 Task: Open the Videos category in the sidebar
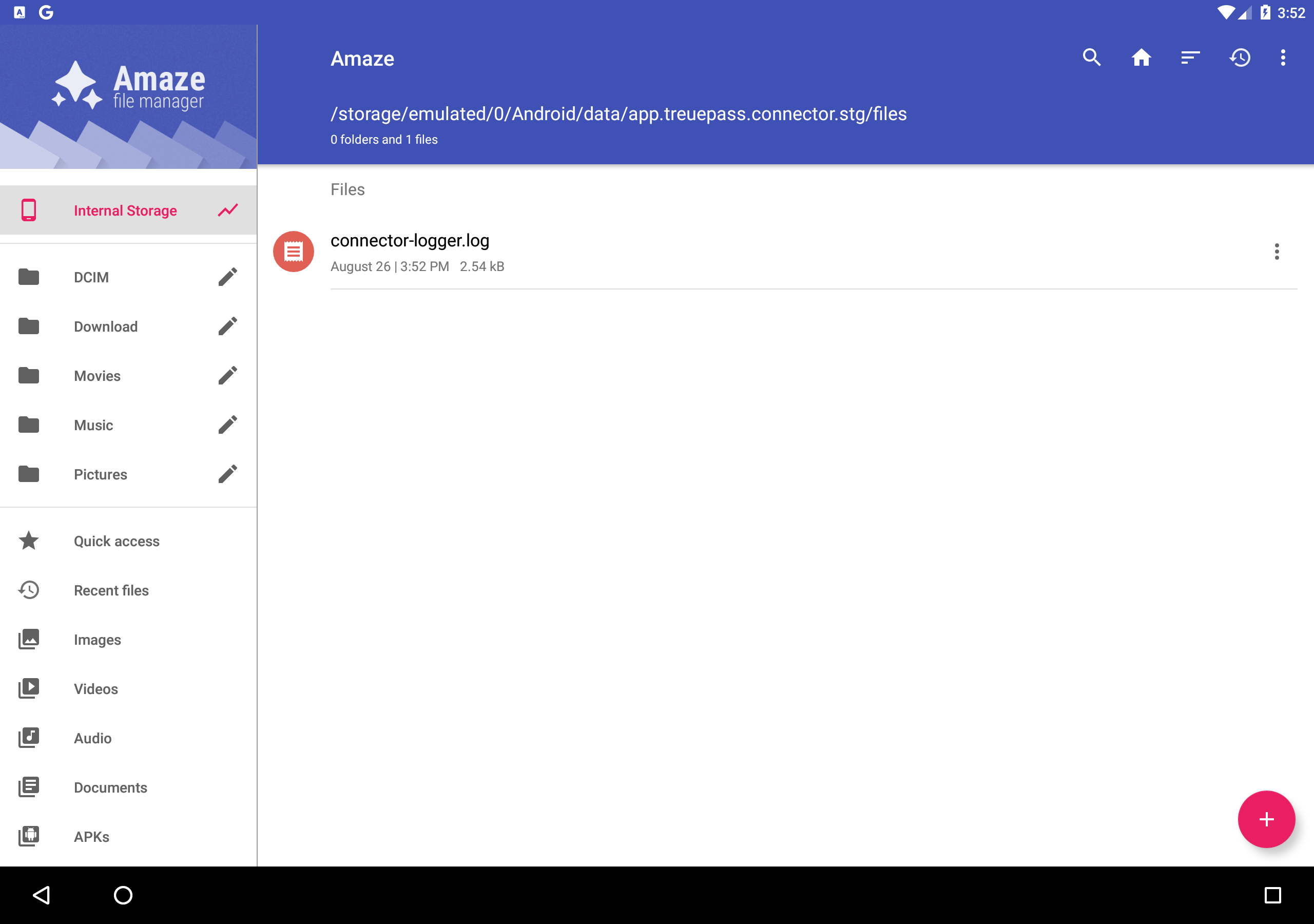[95, 689]
